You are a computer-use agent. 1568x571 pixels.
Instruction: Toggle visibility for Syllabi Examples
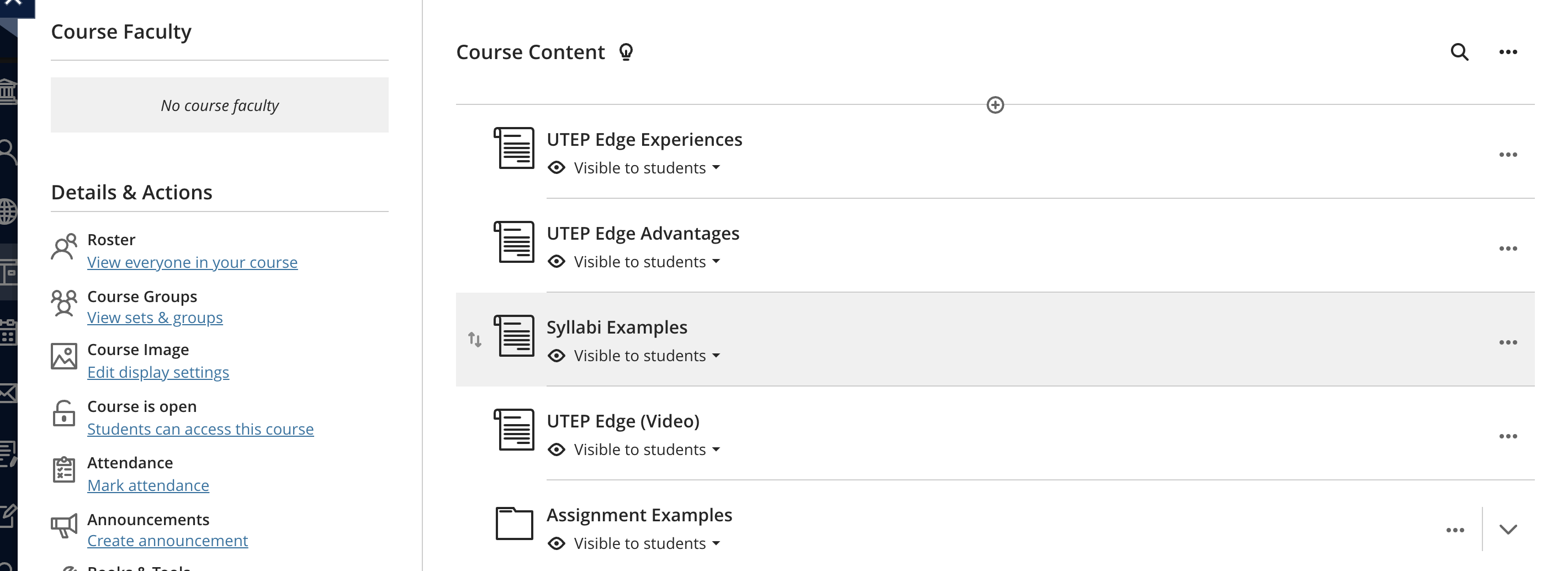tap(635, 356)
